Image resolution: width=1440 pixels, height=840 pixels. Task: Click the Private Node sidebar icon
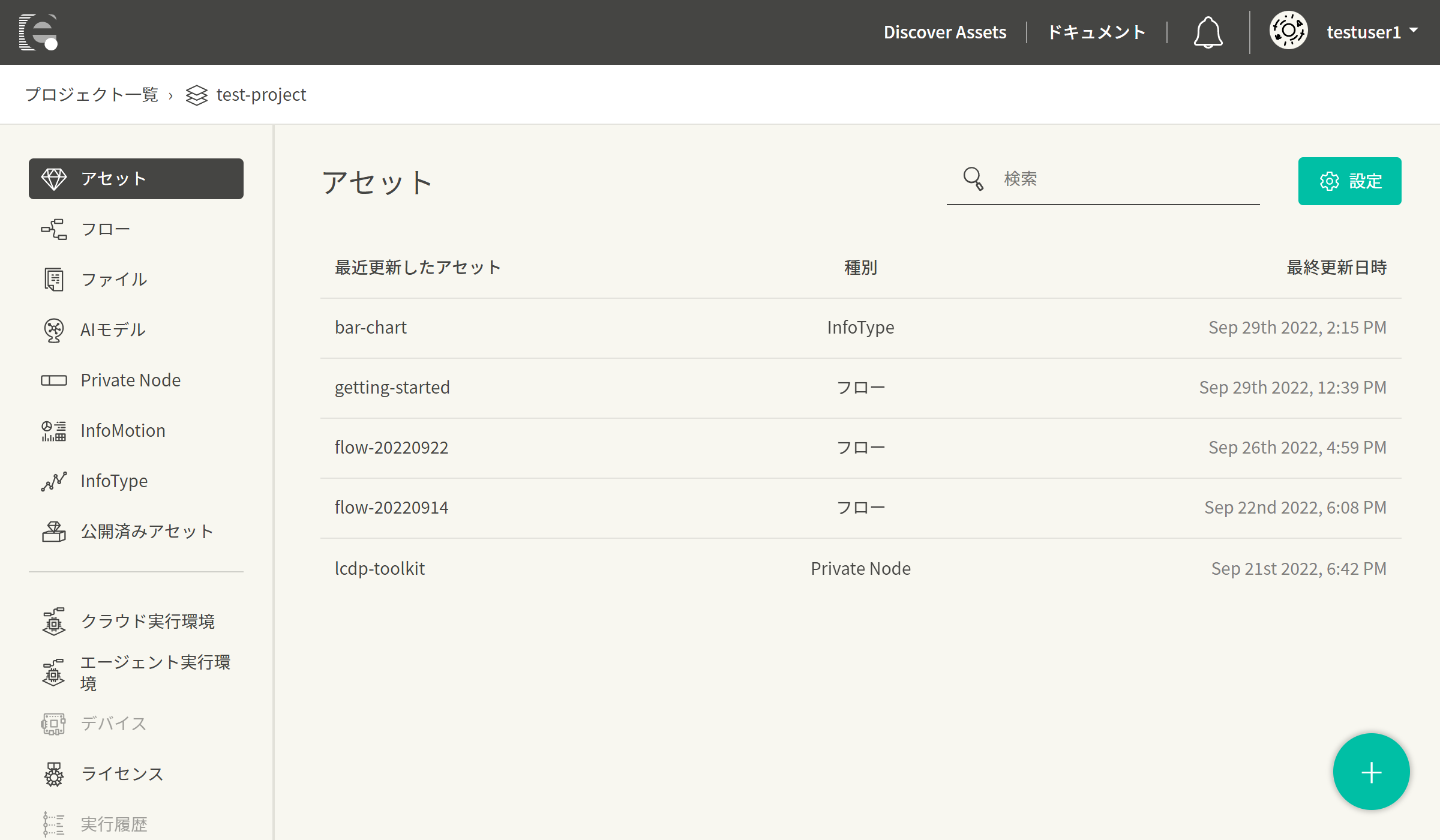pyautogui.click(x=54, y=380)
